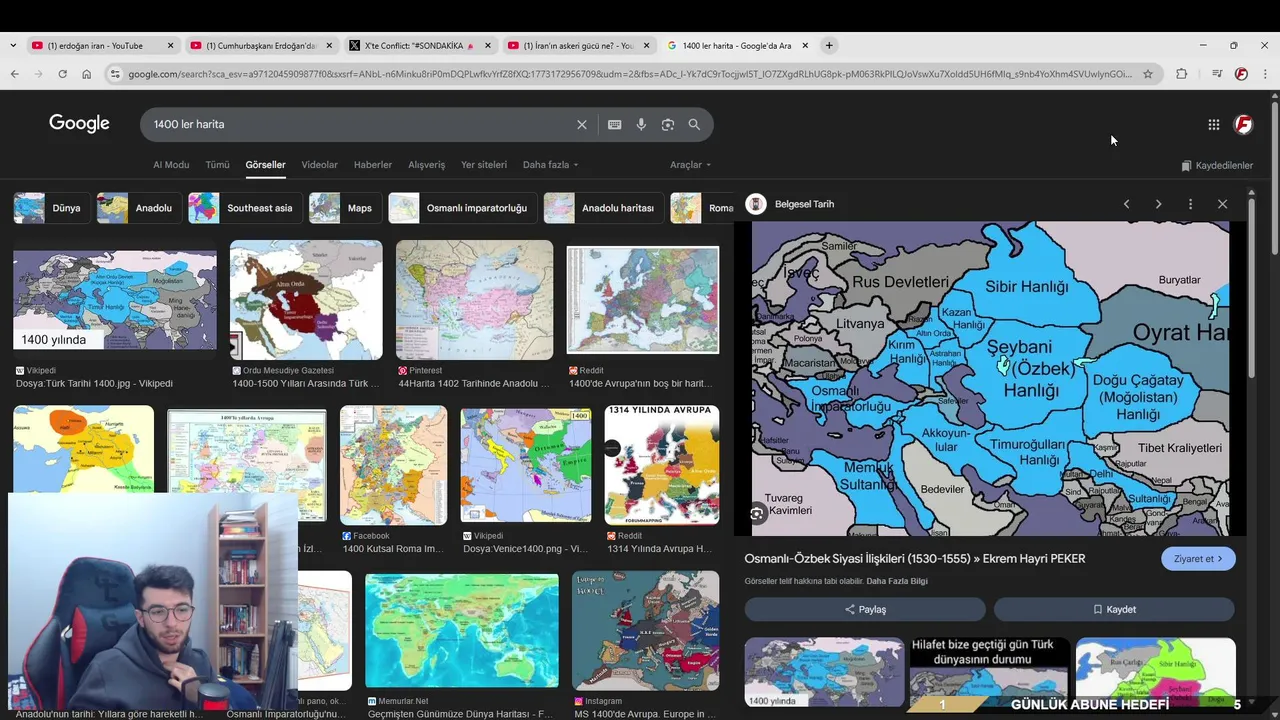Select the Maps filter chip
This screenshot has width=1280, height=720.
tap(344, 208)
